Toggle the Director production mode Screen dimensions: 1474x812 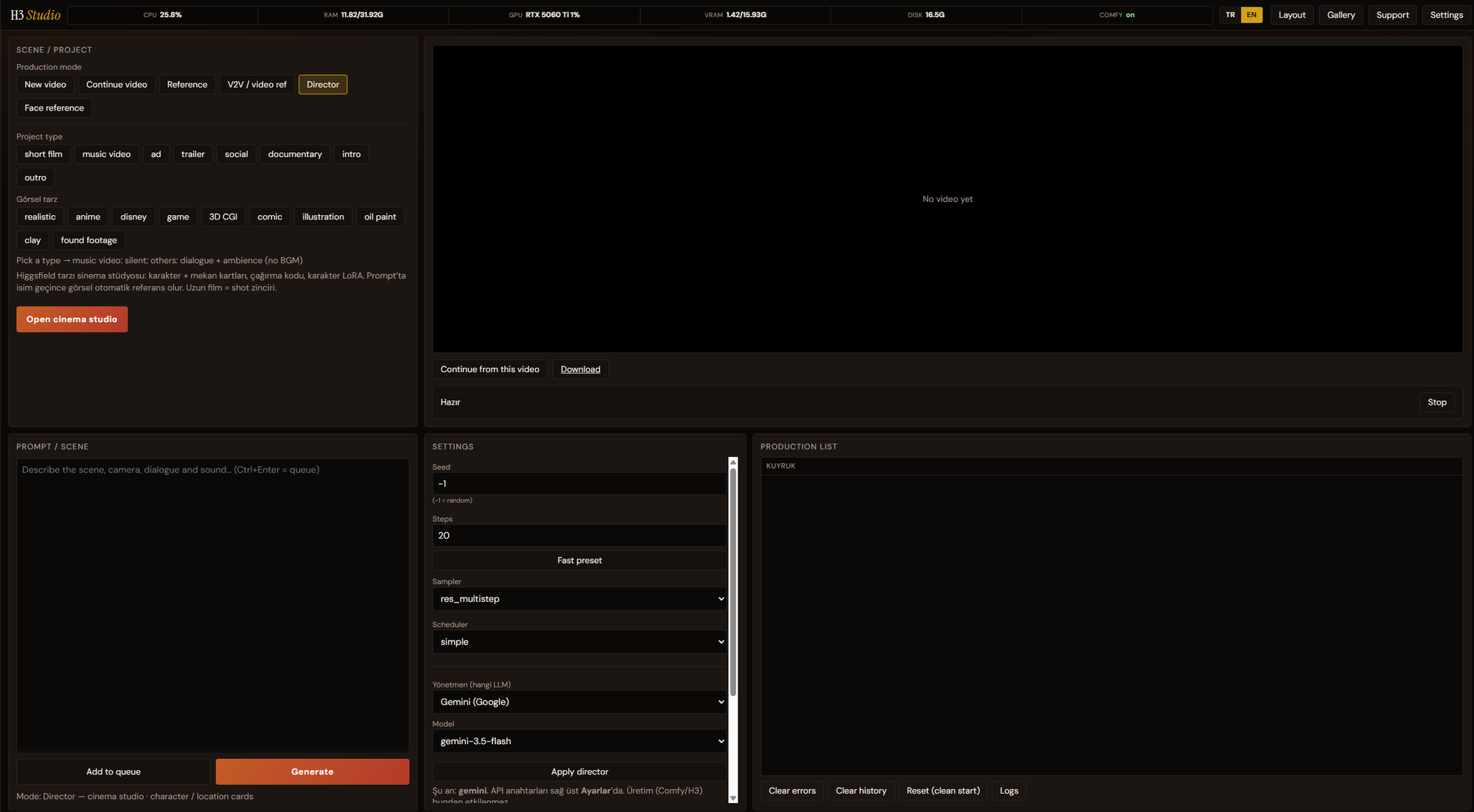coord(323,85)
